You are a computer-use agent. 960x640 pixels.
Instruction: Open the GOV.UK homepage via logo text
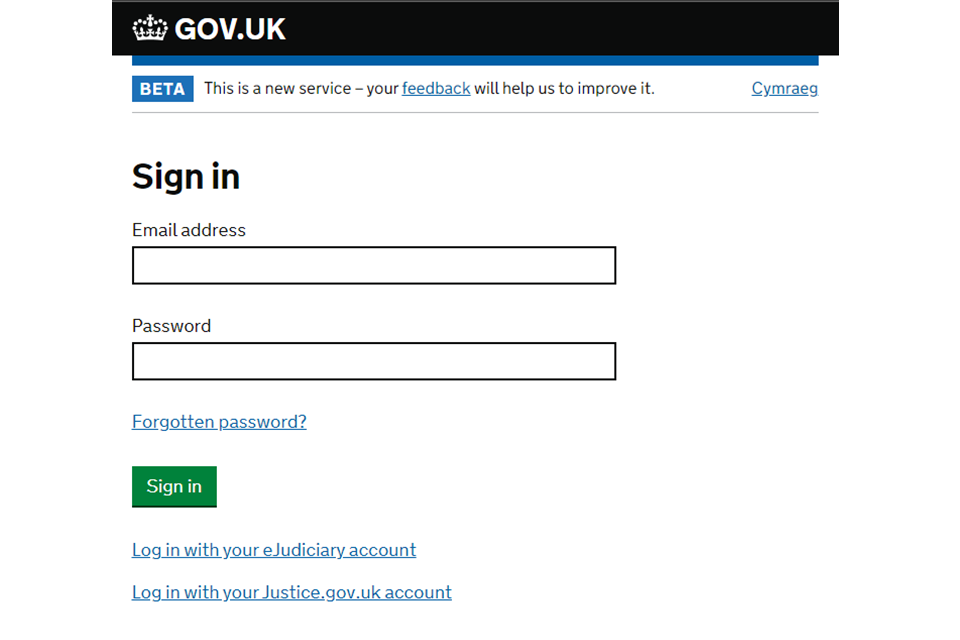point(230,29)
